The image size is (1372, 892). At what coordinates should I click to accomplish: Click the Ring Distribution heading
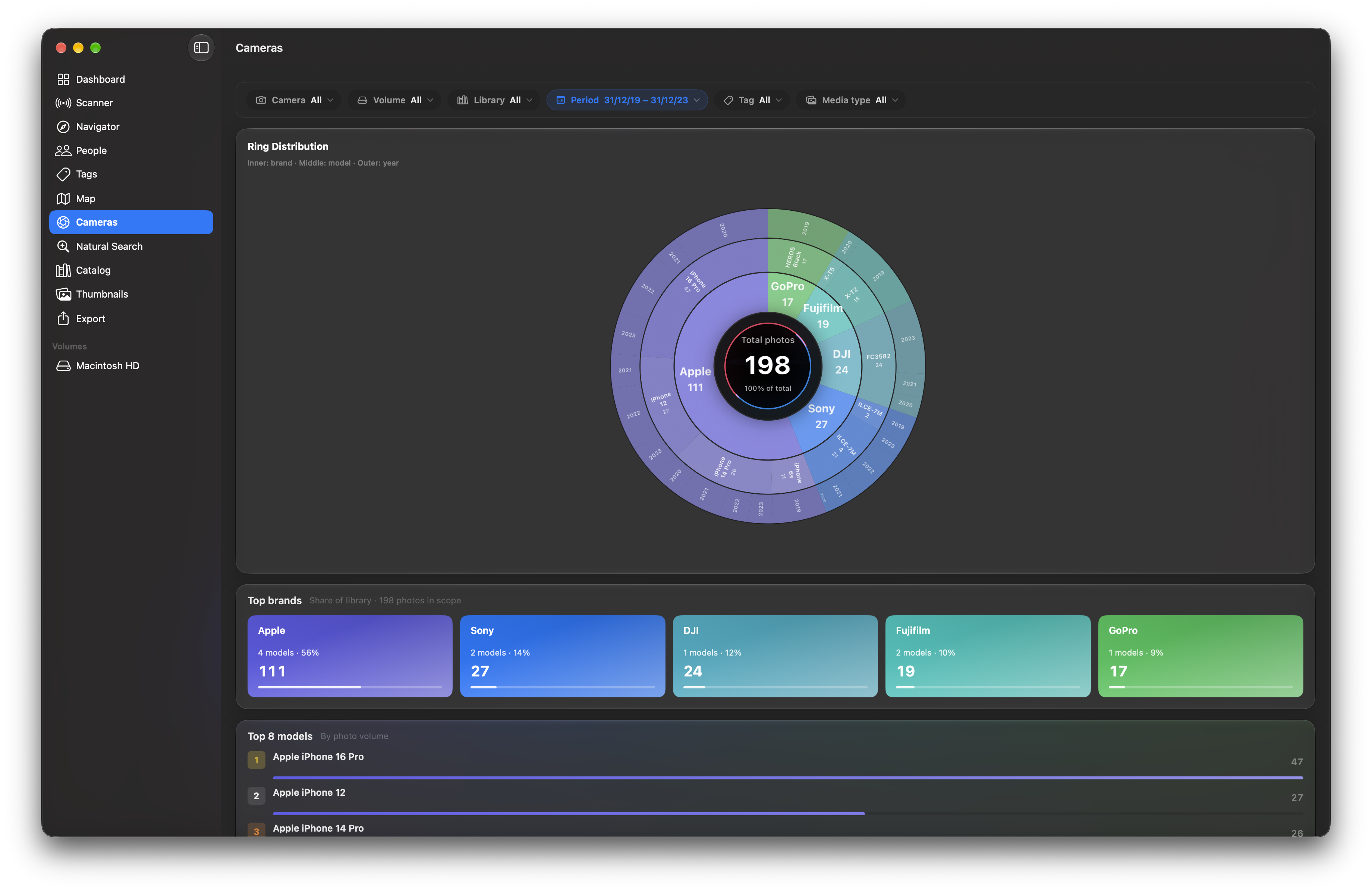point(288,147)
